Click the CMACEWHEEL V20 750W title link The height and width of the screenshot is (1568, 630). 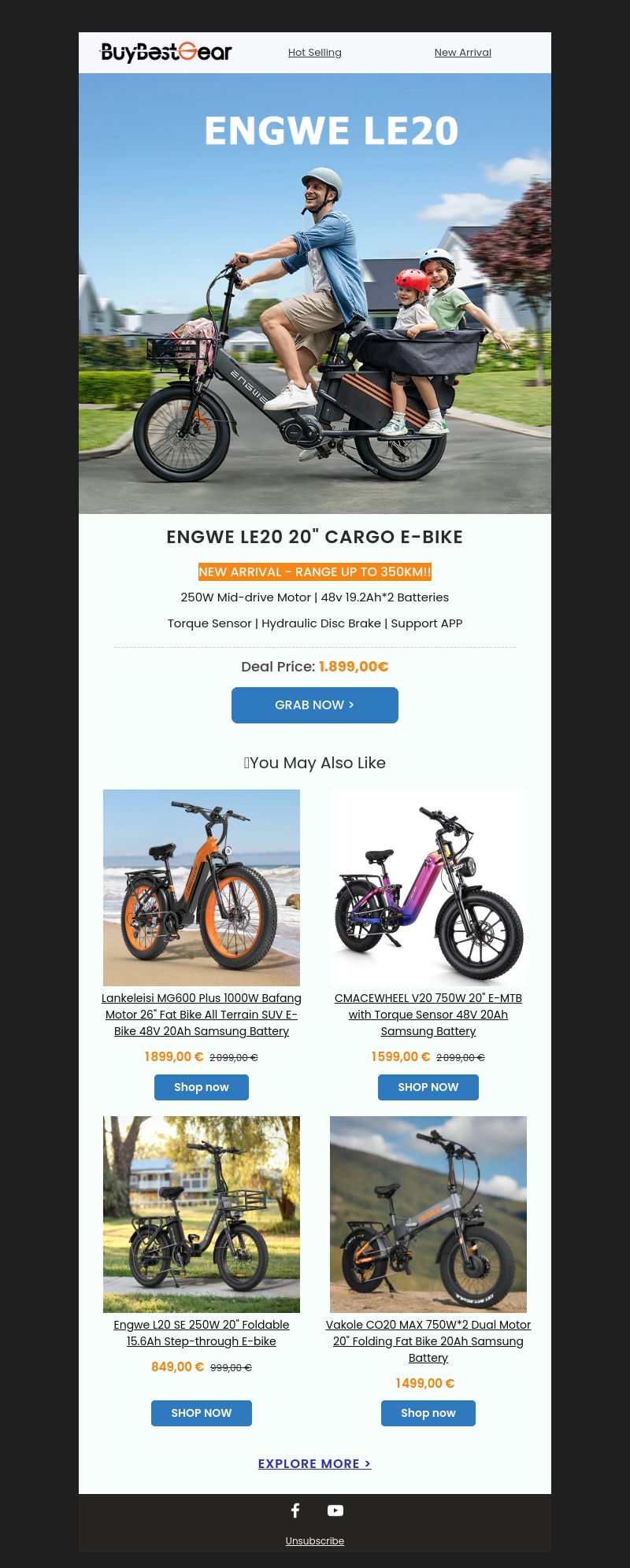[x=428, y=1015]
